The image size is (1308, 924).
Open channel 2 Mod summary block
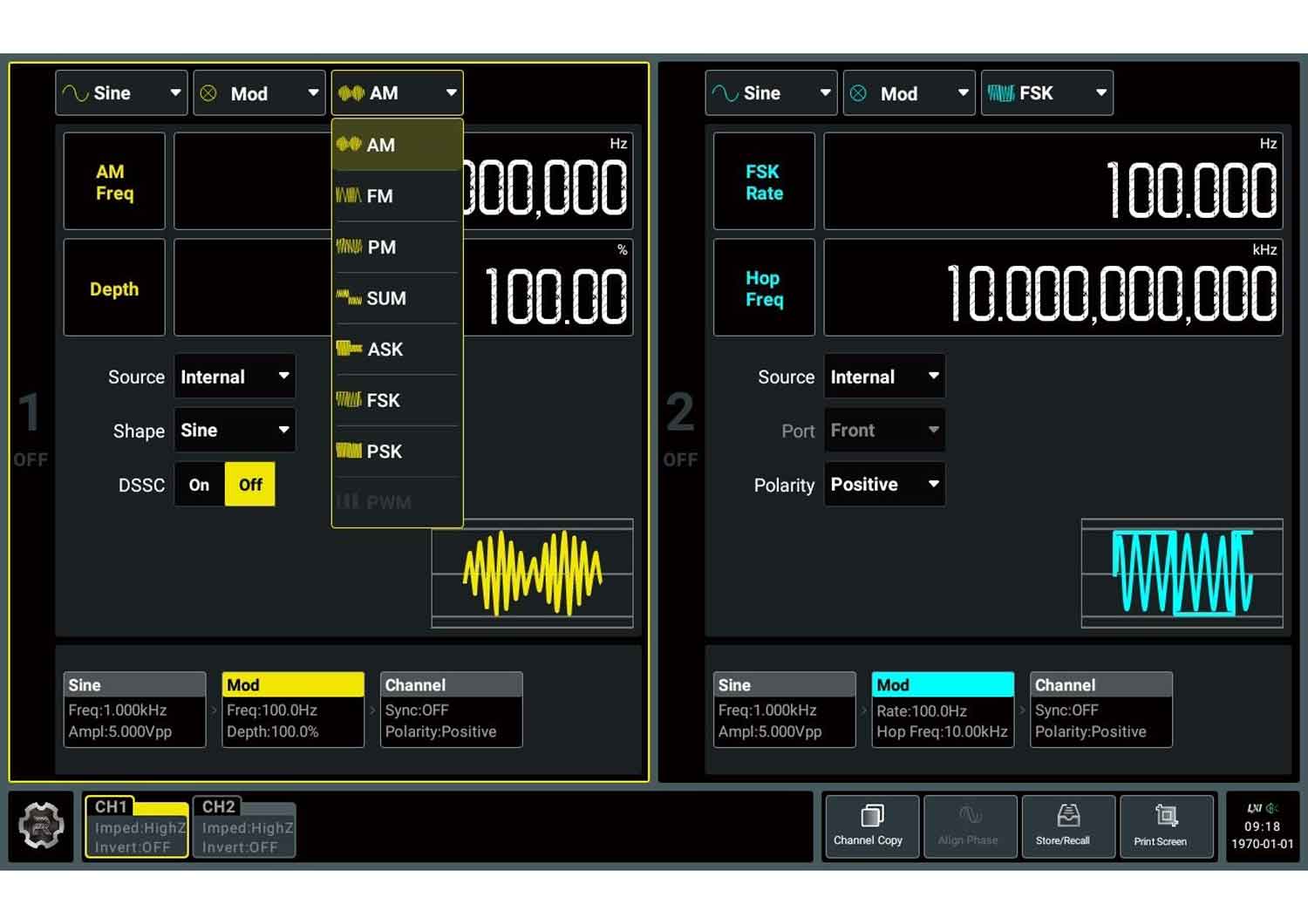[943, 709]
